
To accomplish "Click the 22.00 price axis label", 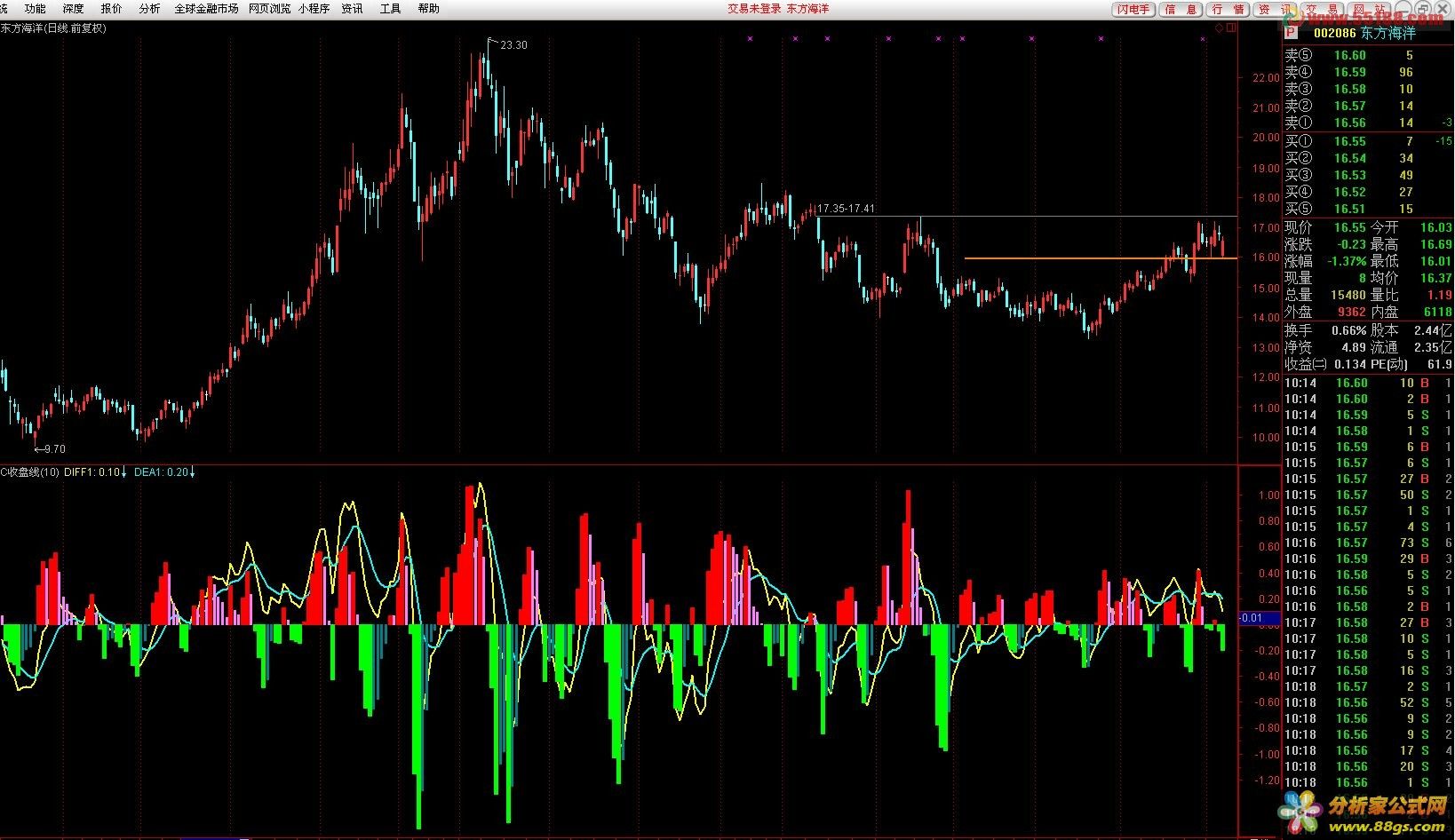I will [1265, 78].
